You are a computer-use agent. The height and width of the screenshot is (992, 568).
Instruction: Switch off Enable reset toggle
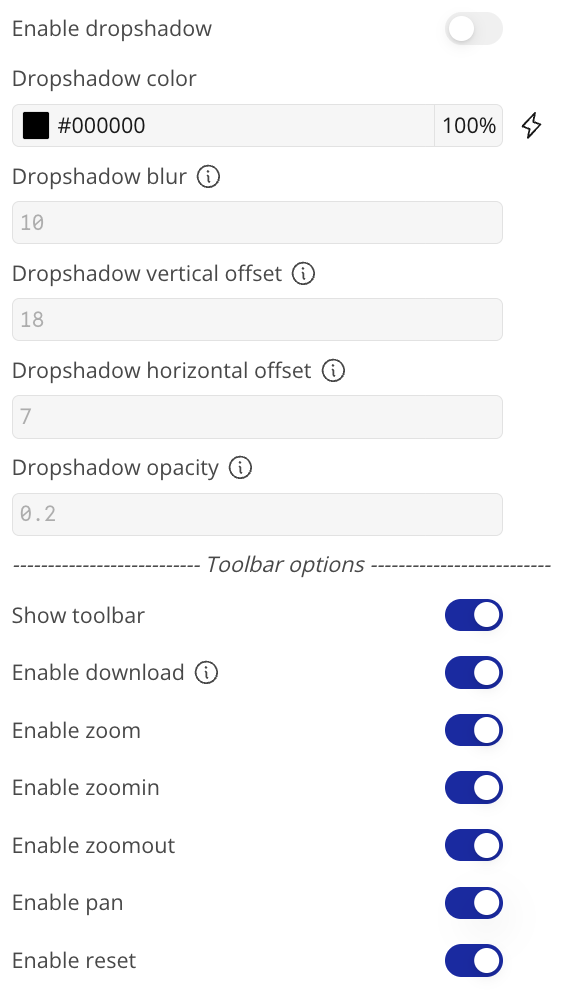[x=474, y=961]
